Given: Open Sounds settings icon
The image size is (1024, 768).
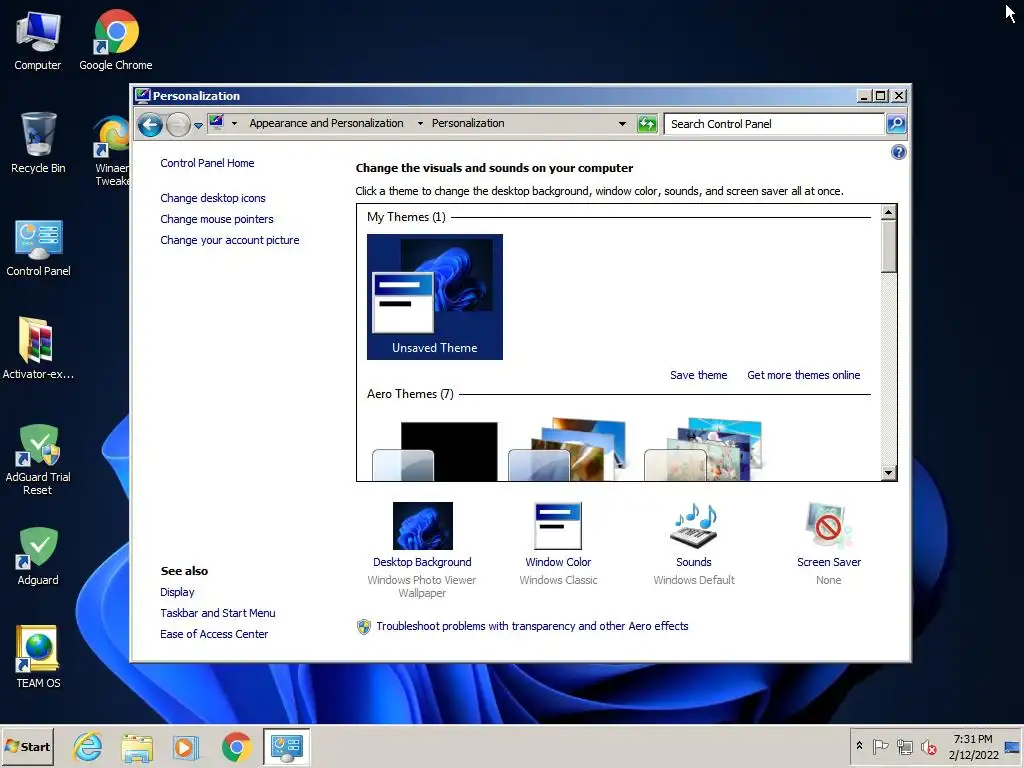Looking at the screenshot, I should (x=694, y=526).
